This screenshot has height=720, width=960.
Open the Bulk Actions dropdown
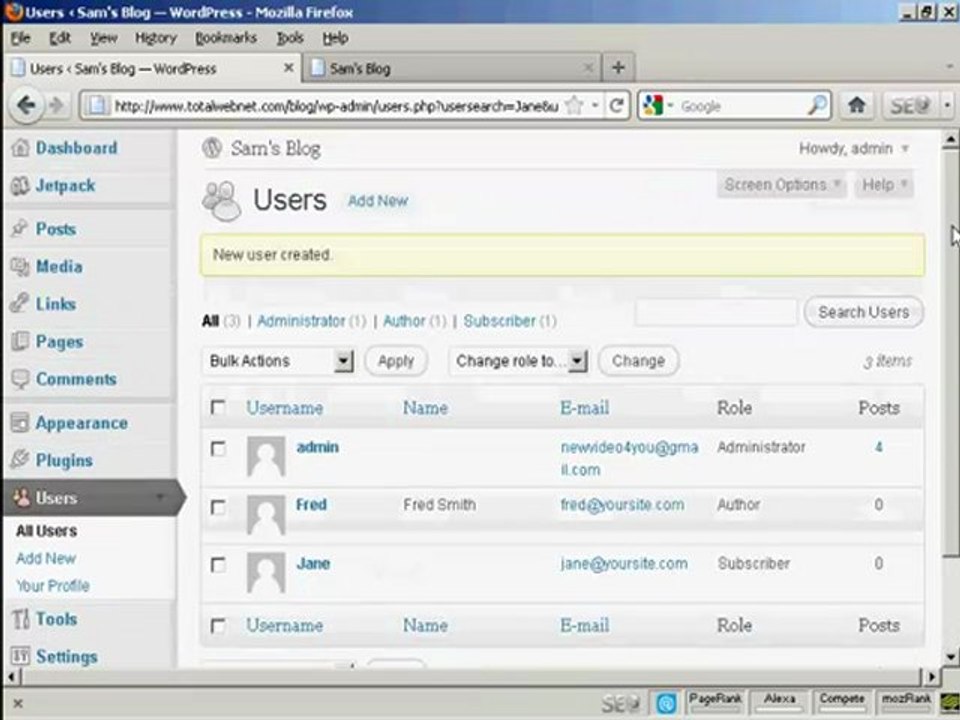(278, 361)
